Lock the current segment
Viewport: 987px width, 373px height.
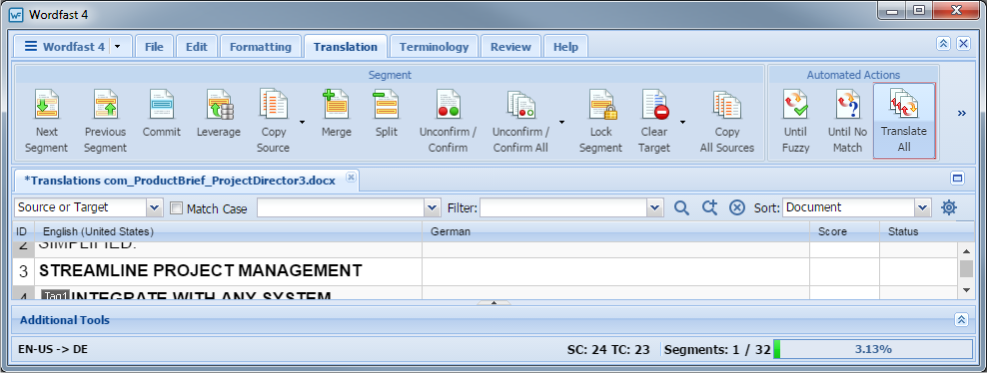point(601,104)
